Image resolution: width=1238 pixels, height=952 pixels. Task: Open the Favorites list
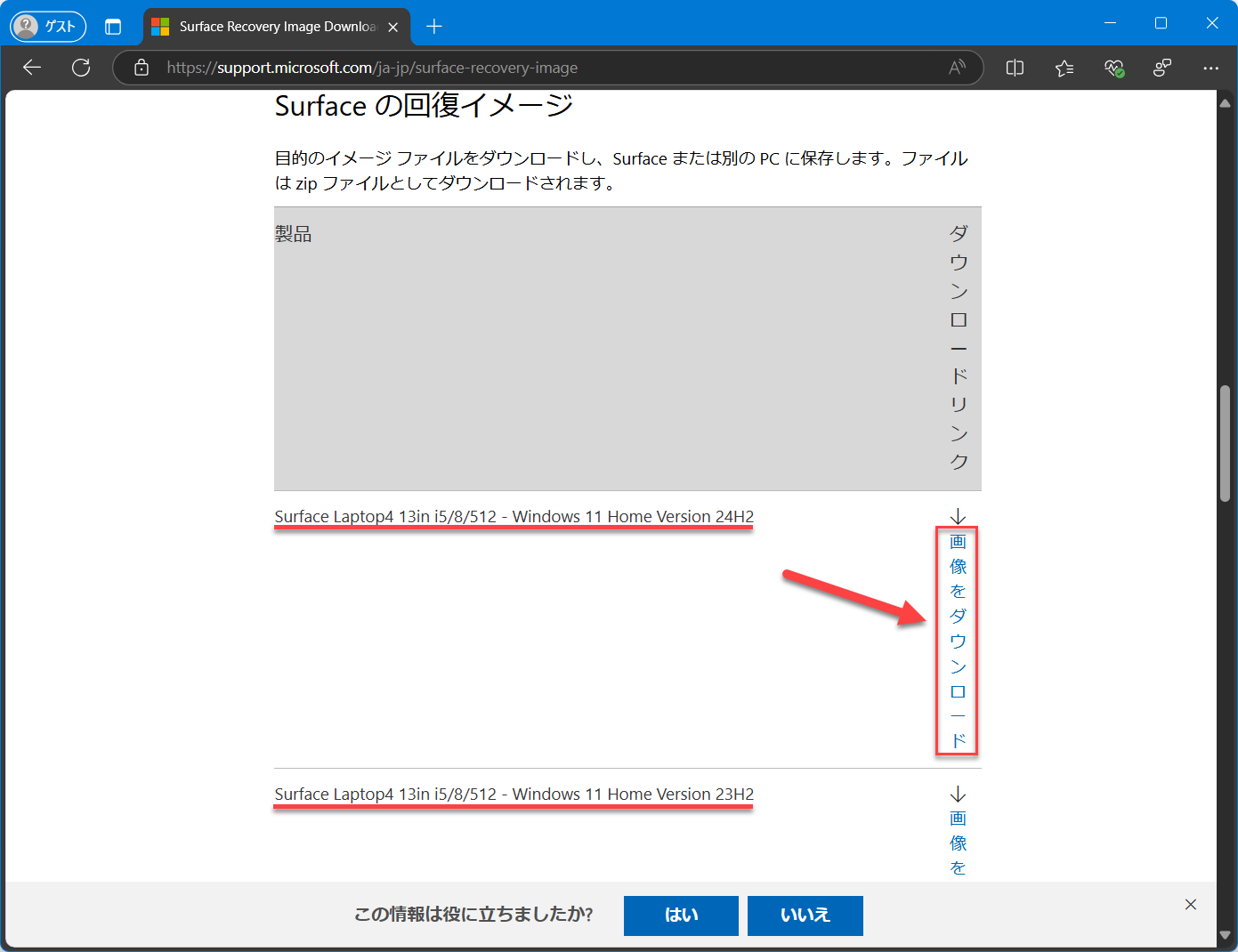click(x=1064, y=68)
